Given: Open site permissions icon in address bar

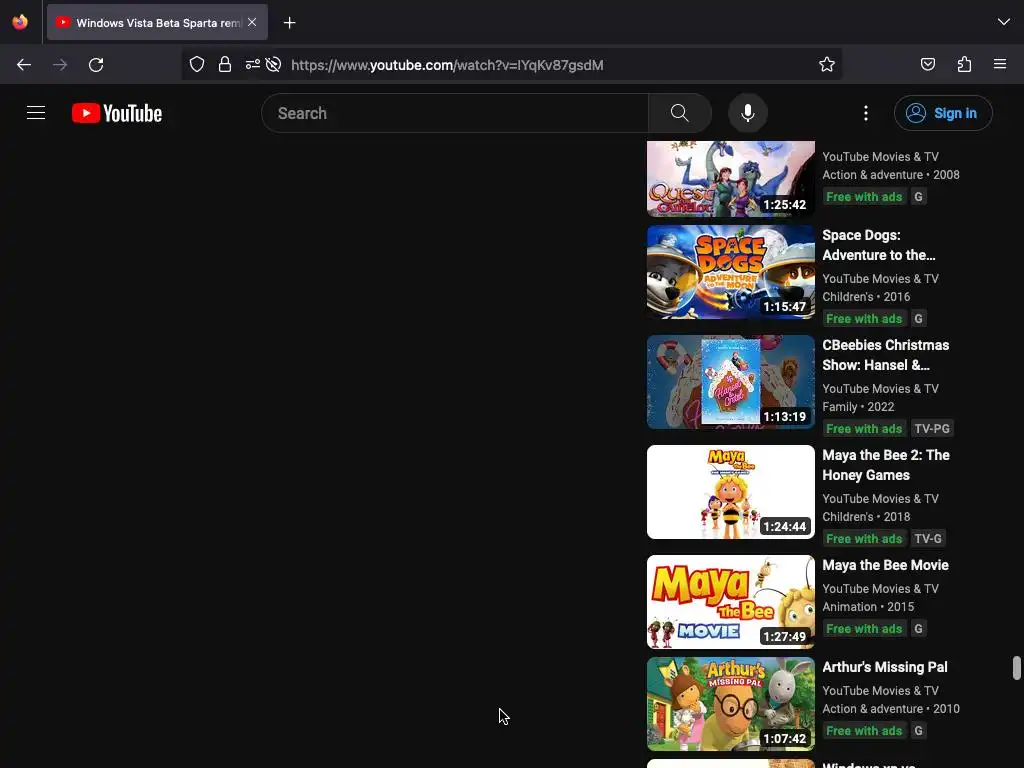Looking at the screenshot, I should [253, 64].
